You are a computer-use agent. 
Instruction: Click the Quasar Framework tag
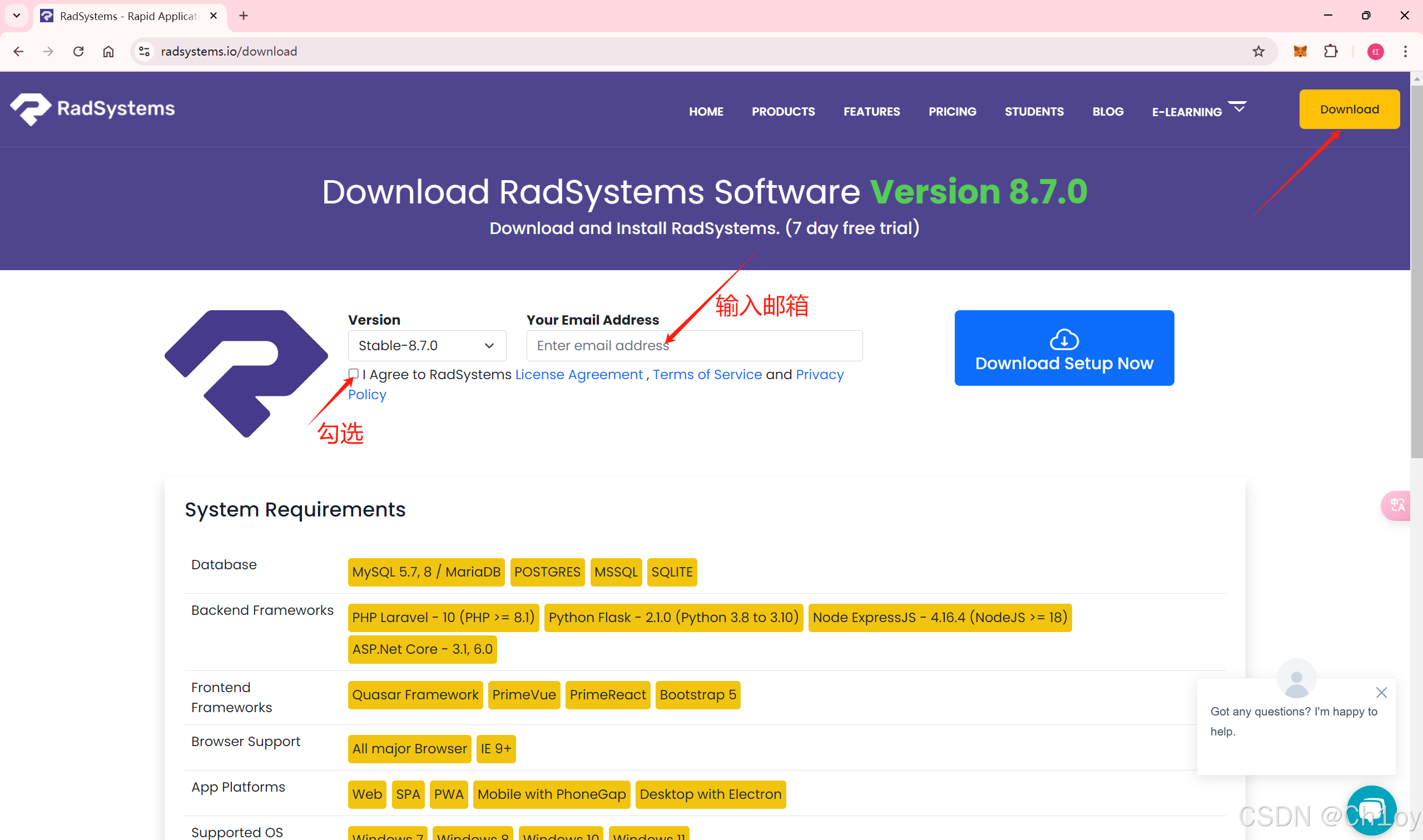tap(415, 694)
